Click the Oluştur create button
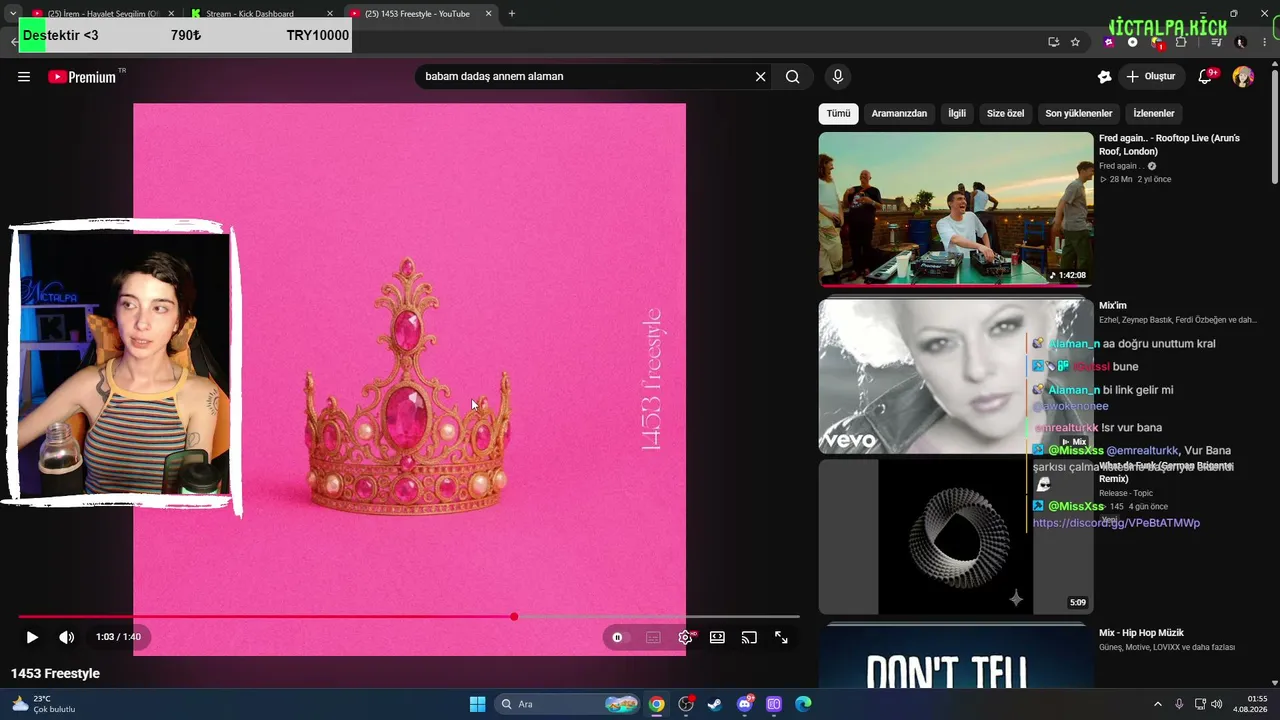The image size is (1280, 720). (x=1151, y=77)
